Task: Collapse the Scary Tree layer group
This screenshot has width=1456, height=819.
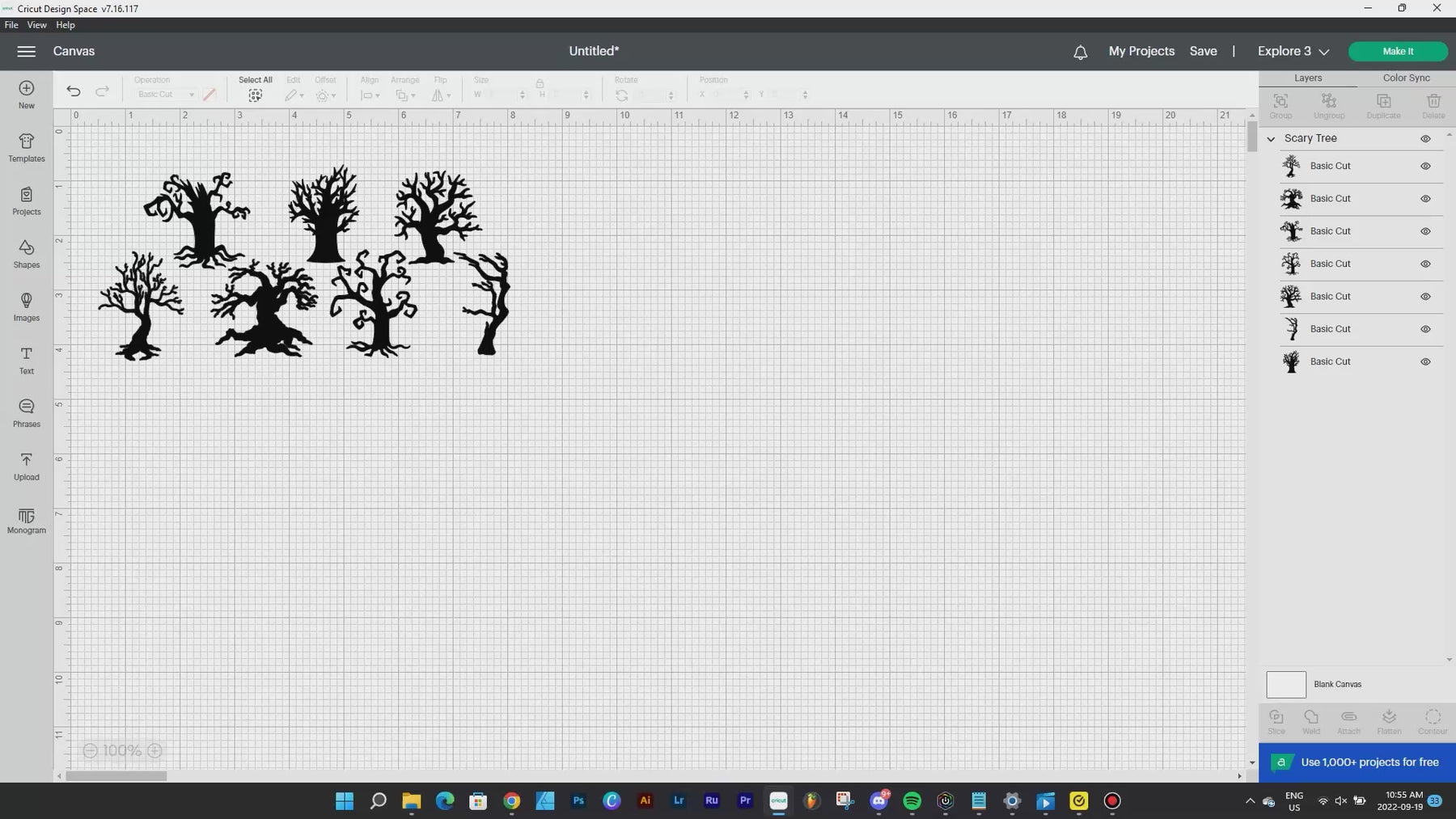Action: click(x=1271, y=139)
